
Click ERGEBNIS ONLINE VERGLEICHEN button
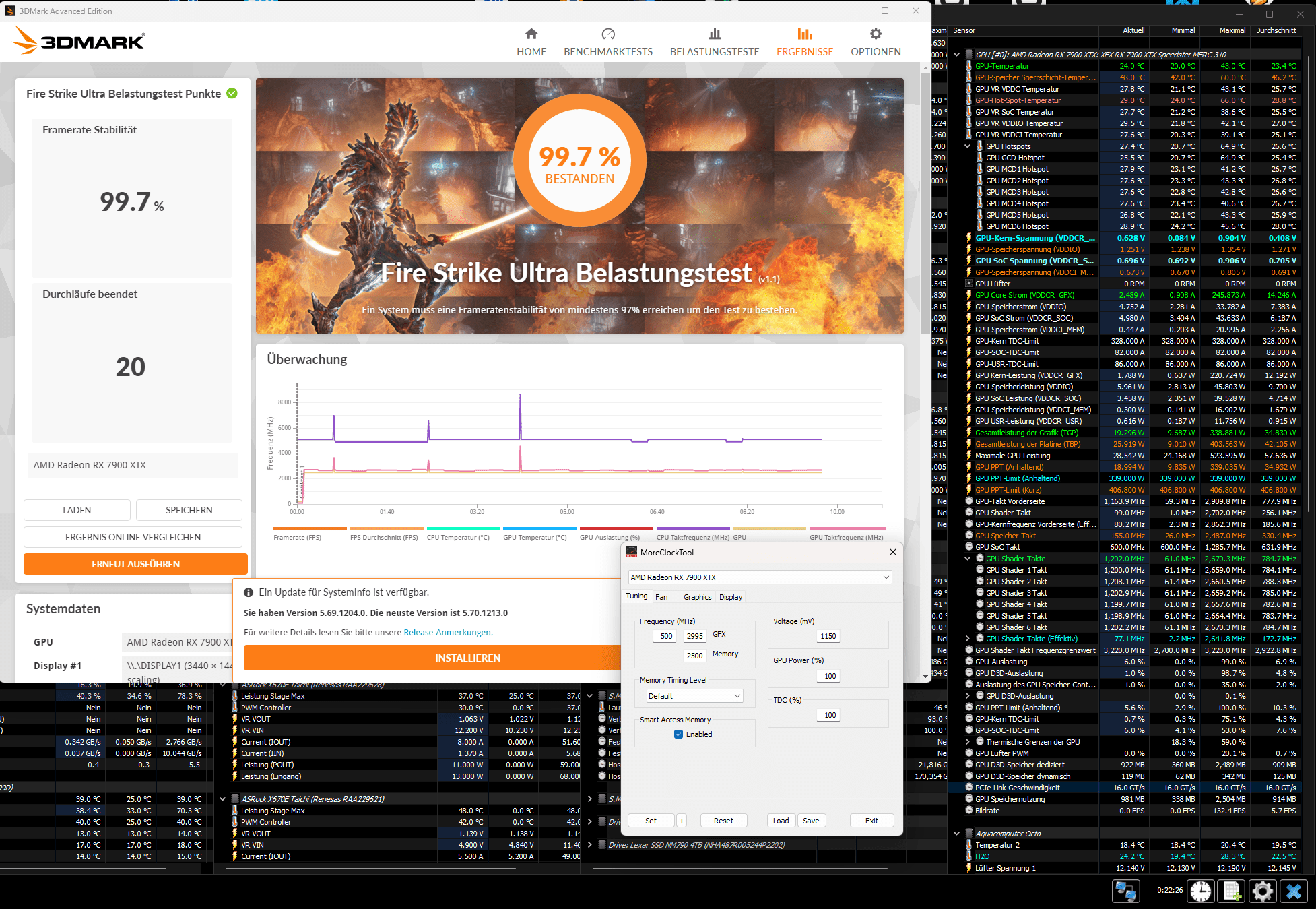click(x=133, y=537)
